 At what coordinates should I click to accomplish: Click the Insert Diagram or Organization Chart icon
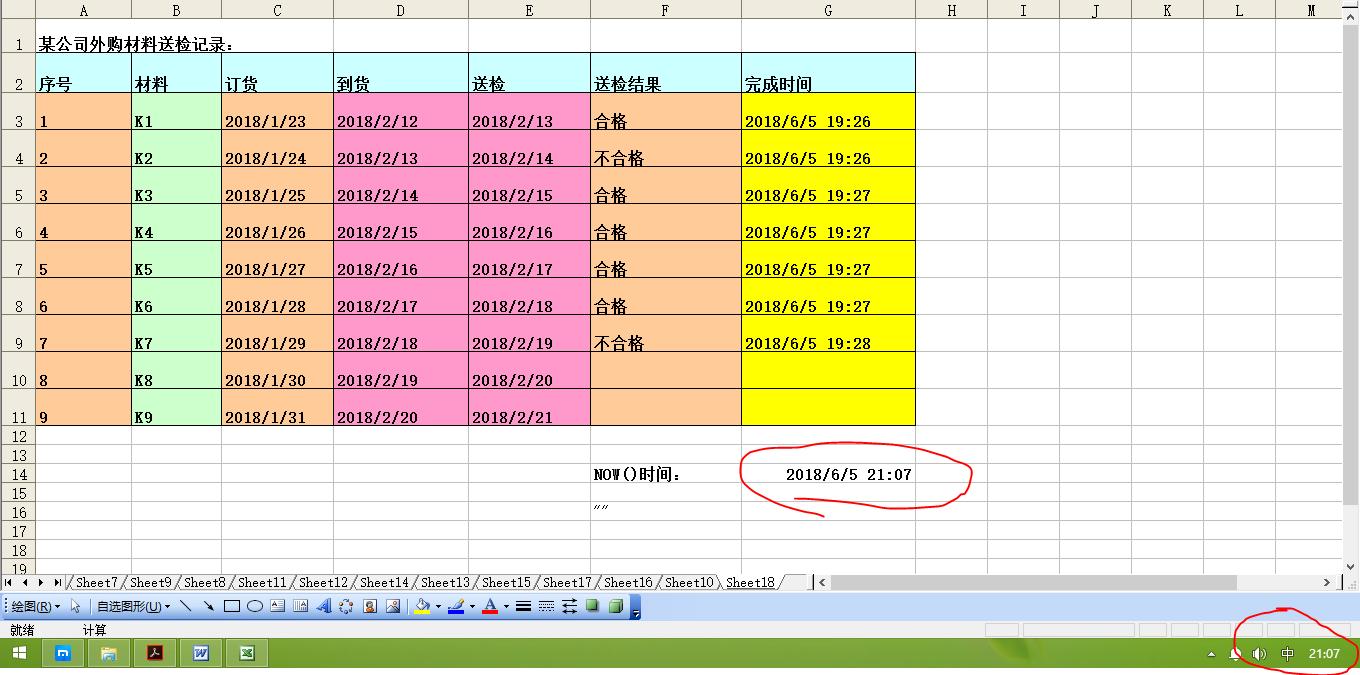[345, 606]
